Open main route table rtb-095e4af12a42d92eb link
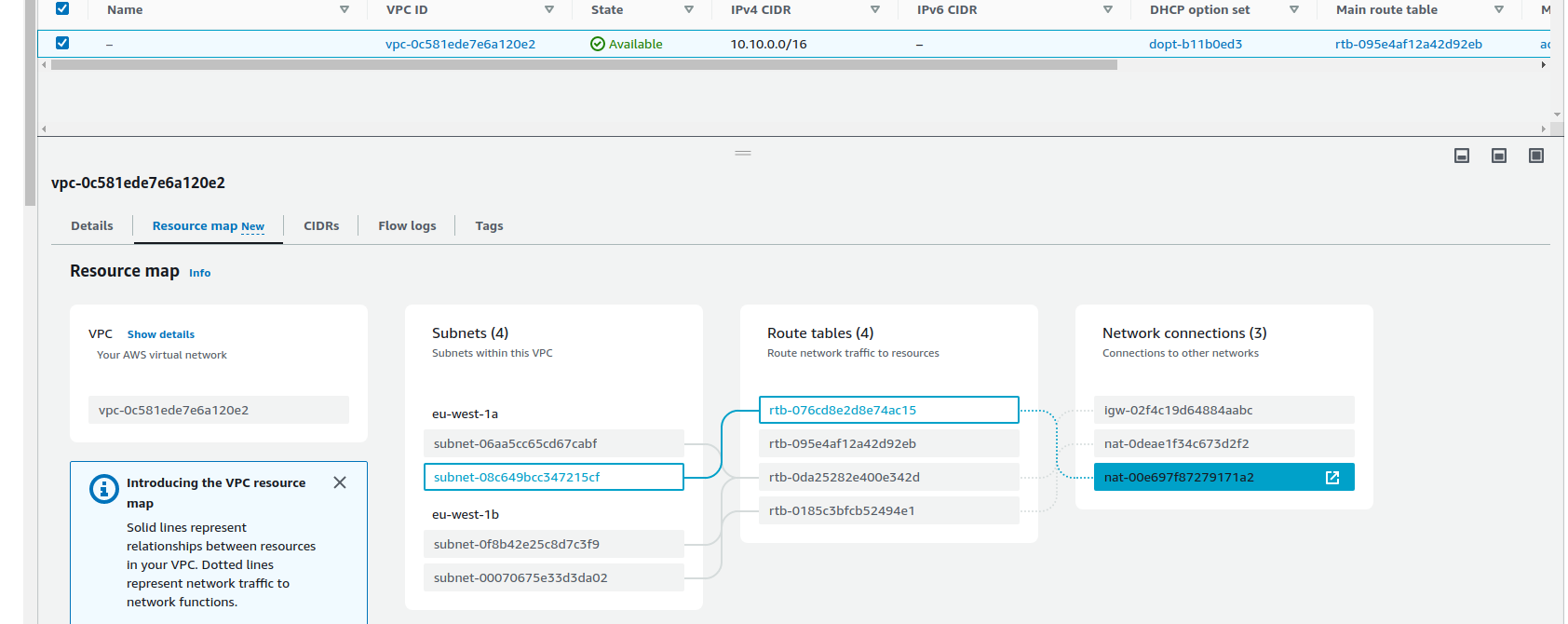 tap(1409, 44)
